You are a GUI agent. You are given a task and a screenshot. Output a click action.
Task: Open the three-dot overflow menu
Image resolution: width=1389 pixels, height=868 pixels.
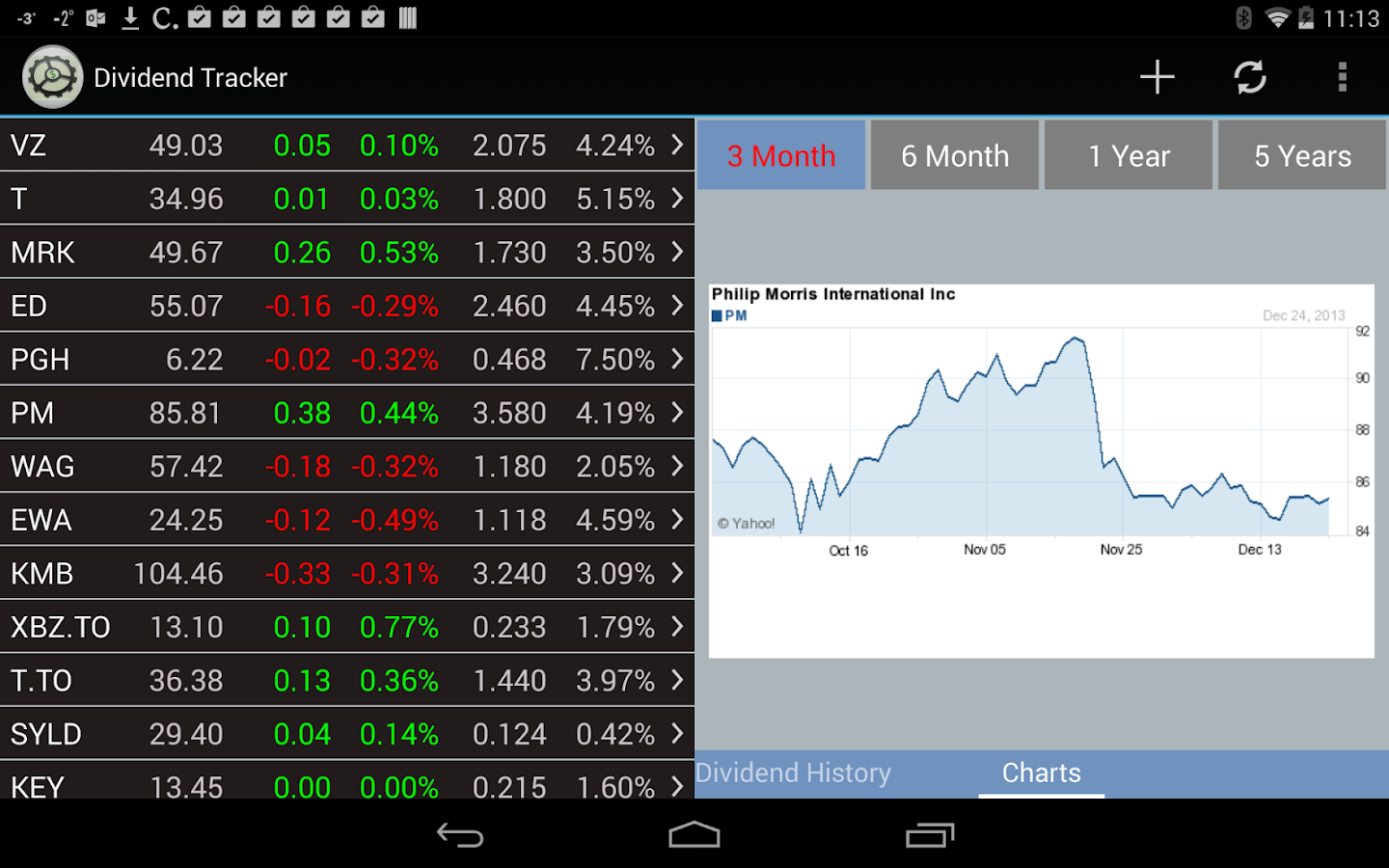(x=1342, y=77)
